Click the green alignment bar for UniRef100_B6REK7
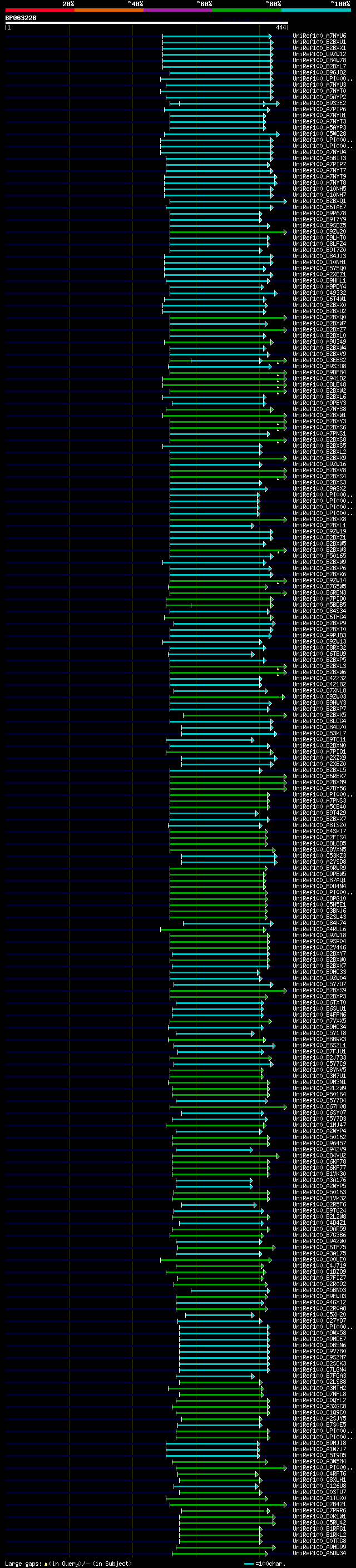 pos(228,776)
